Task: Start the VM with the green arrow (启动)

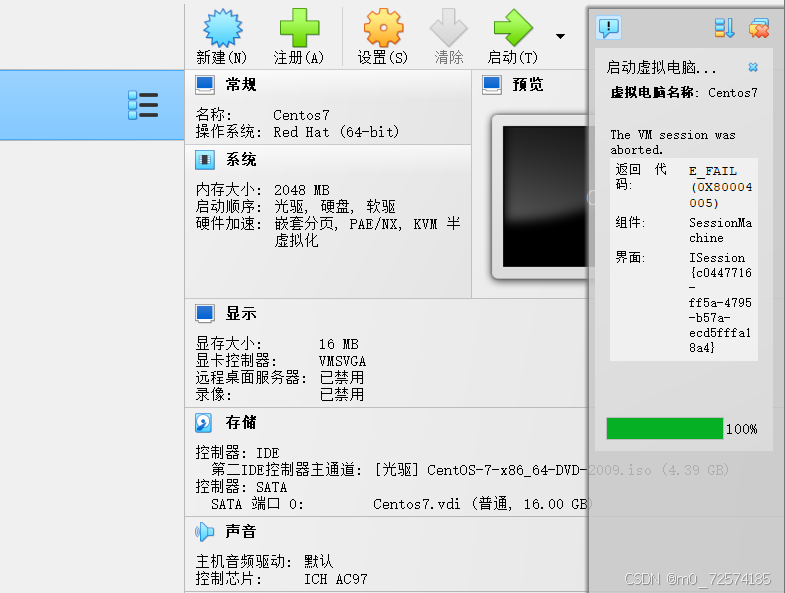Action: (513, 28)
